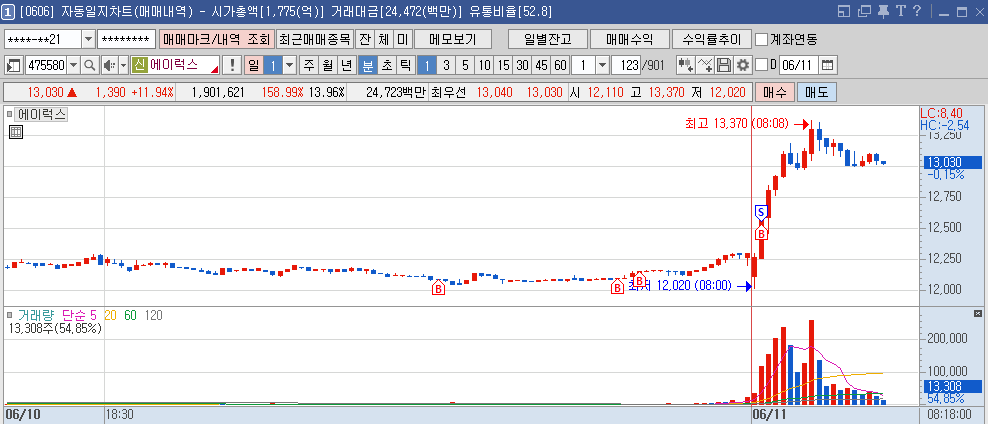Toggle the D checkbox beside date field
988x424 pixels.
[761, 65]
